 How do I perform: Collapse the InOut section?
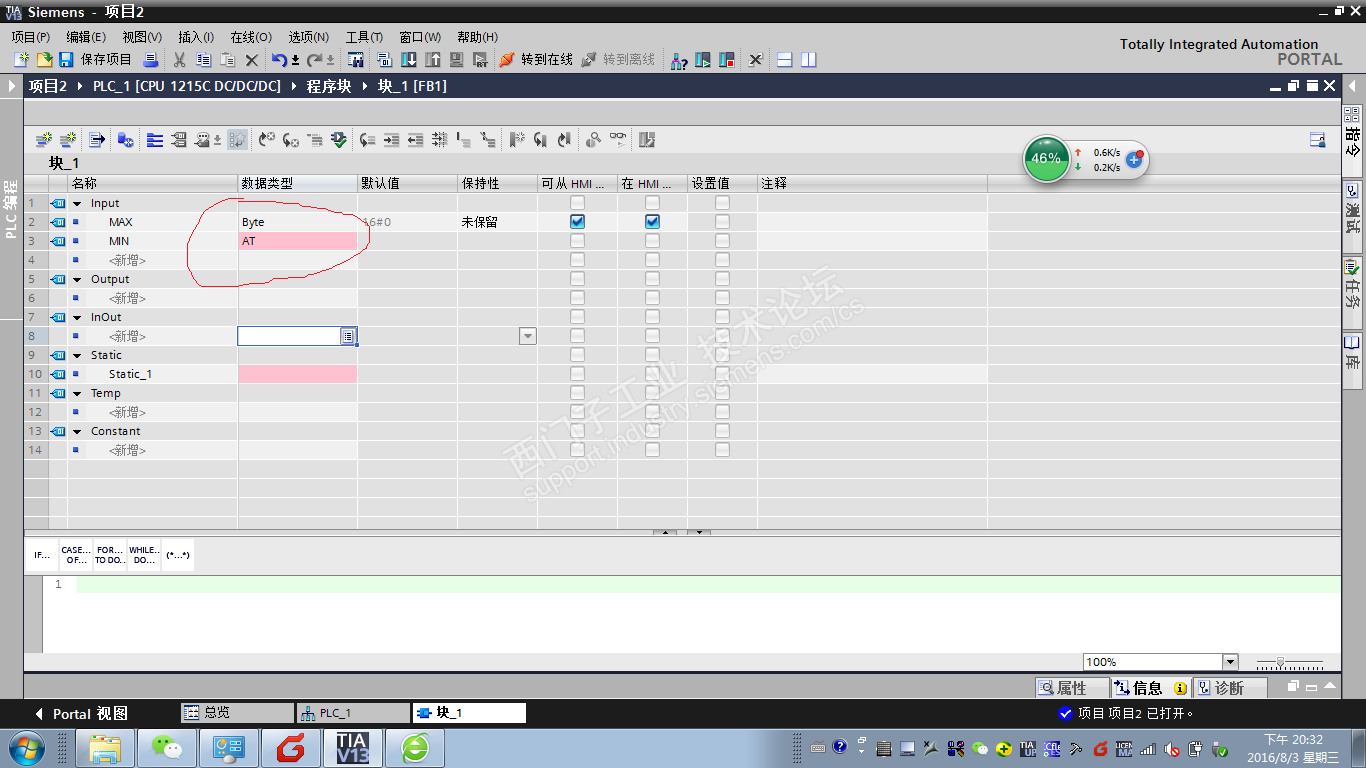(77, 317)
